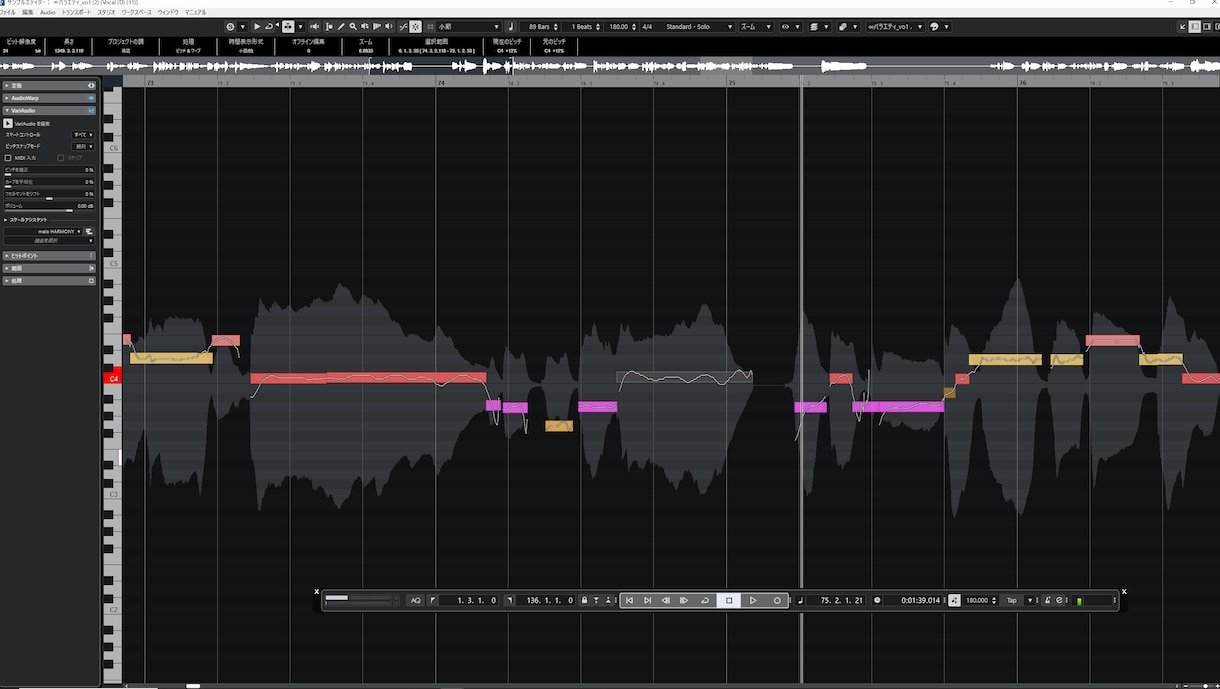Select the draw pencil tool
The width and height of the screenshot is (1220, 689).
click(x=341, y=26)
